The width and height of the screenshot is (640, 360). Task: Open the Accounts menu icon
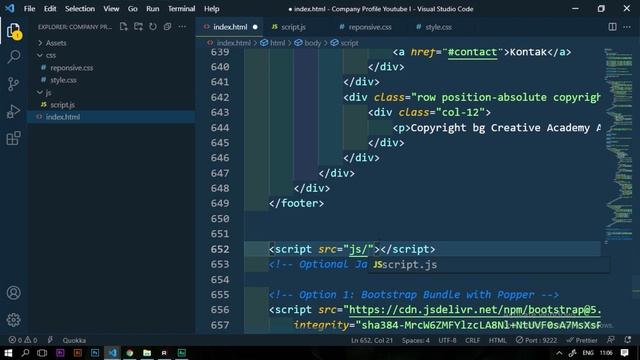(13, 293)
